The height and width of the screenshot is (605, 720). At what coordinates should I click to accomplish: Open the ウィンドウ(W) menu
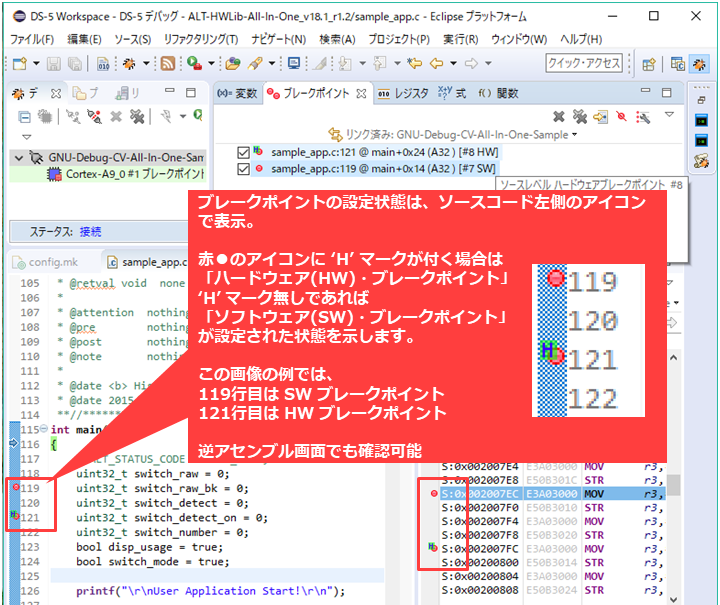pos(519,39)
